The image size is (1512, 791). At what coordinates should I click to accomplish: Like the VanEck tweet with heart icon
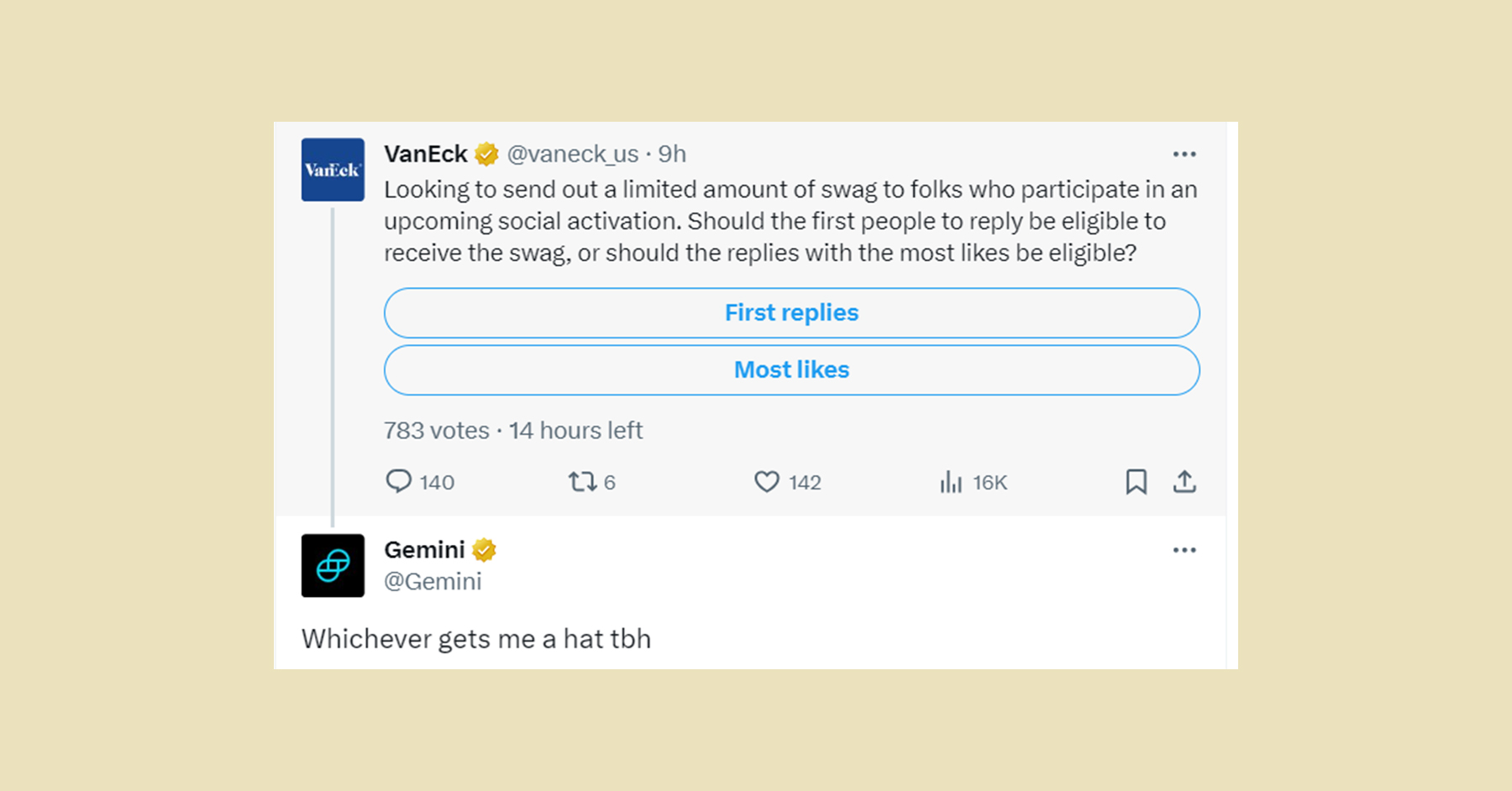(x=766, y=481)
